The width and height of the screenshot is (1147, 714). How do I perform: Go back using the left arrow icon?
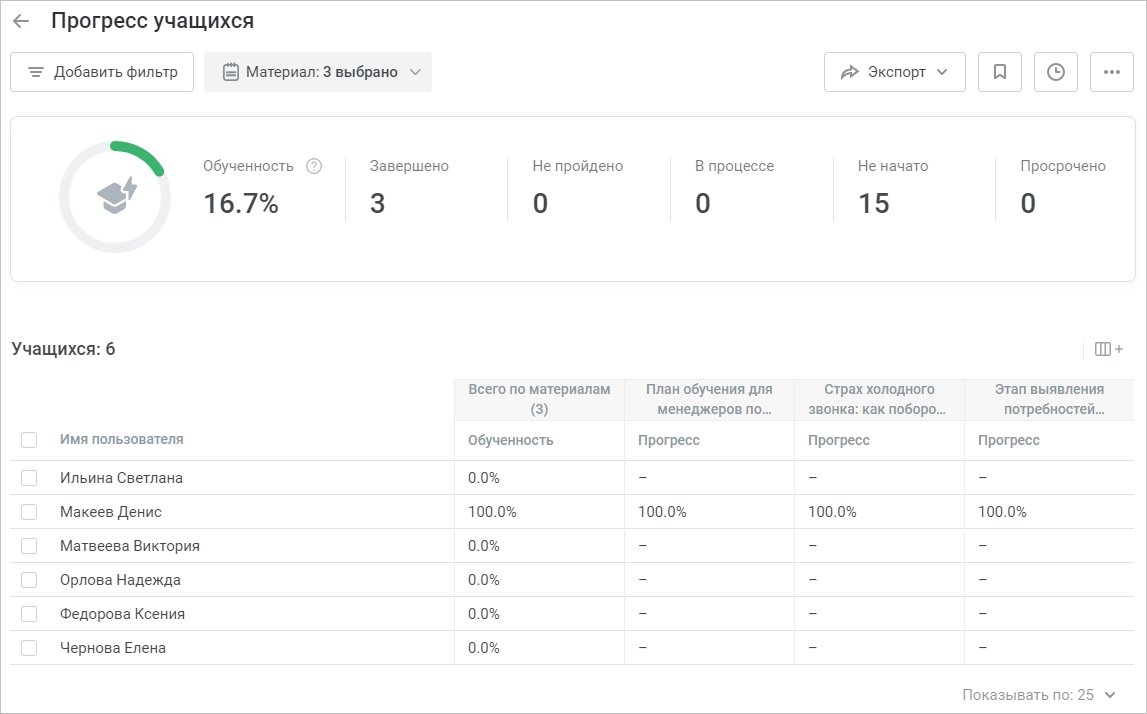(21, 21)
